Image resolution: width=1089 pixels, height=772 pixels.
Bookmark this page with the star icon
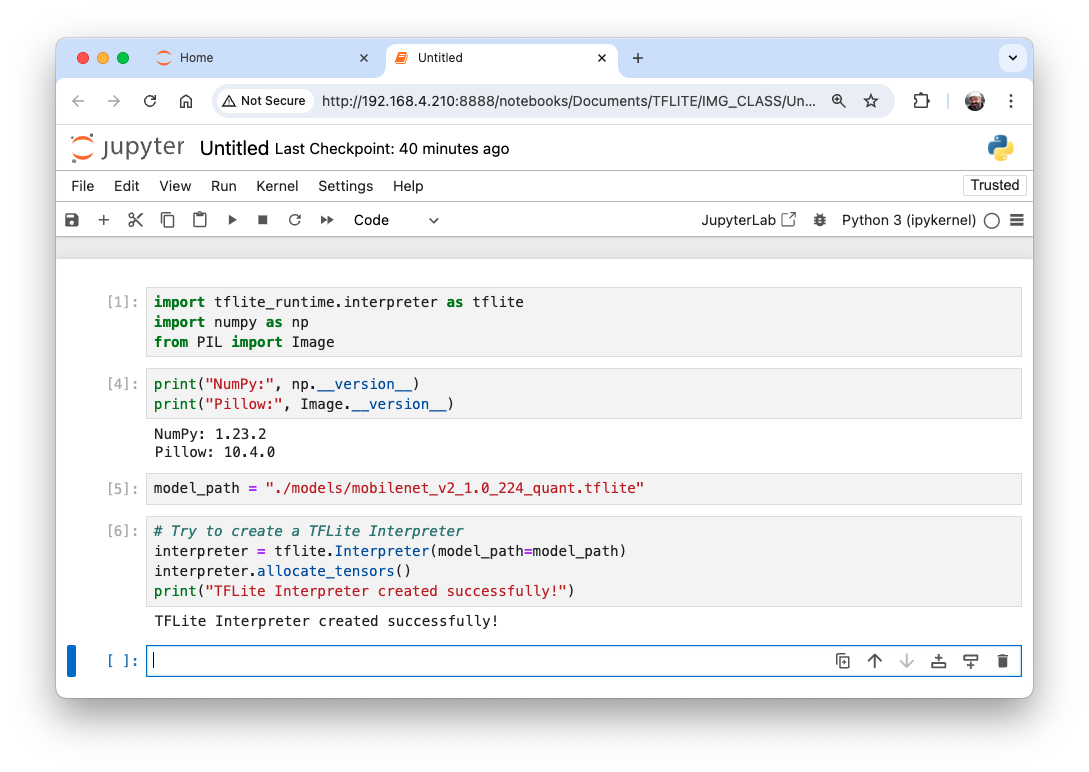(871, 101)
